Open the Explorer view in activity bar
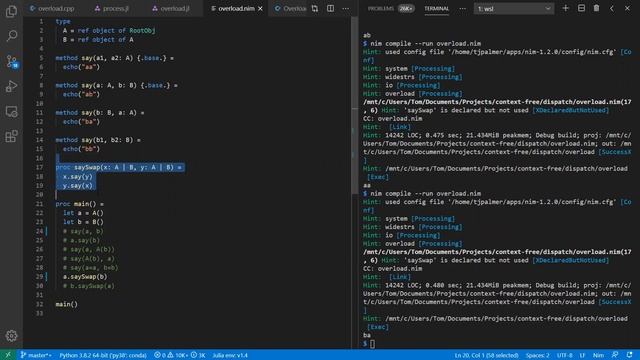 (11, 11)
